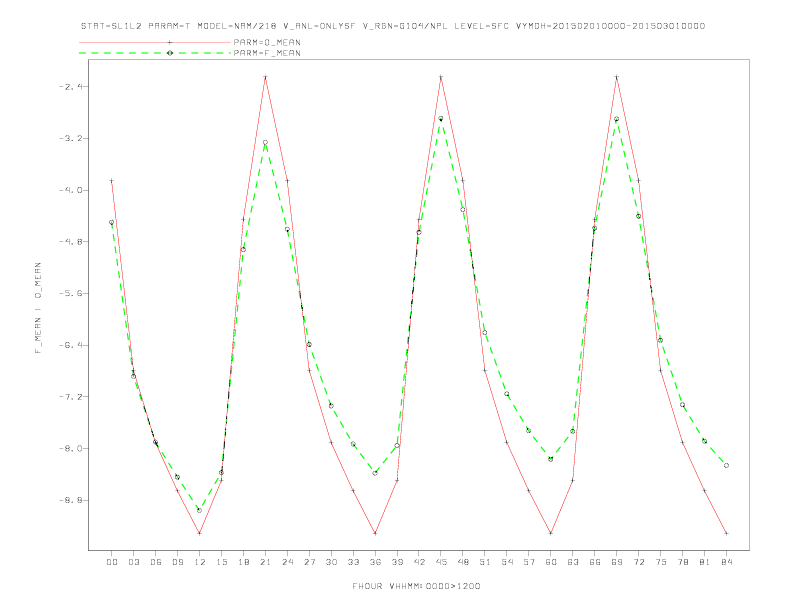
Task: Click x-axis tick label 12
Action: pos(200,562)
